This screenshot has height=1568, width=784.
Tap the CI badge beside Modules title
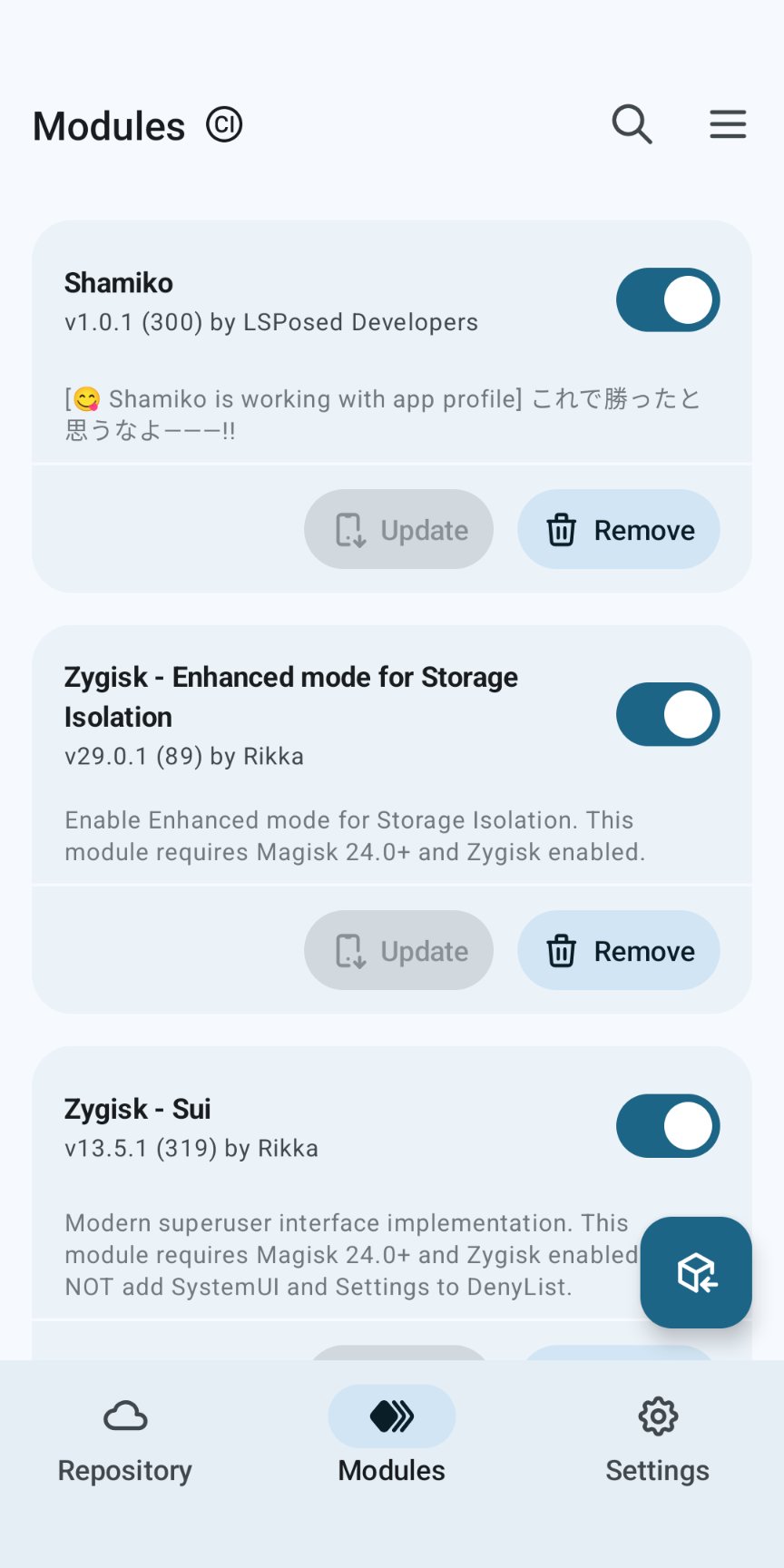(224, 125)
